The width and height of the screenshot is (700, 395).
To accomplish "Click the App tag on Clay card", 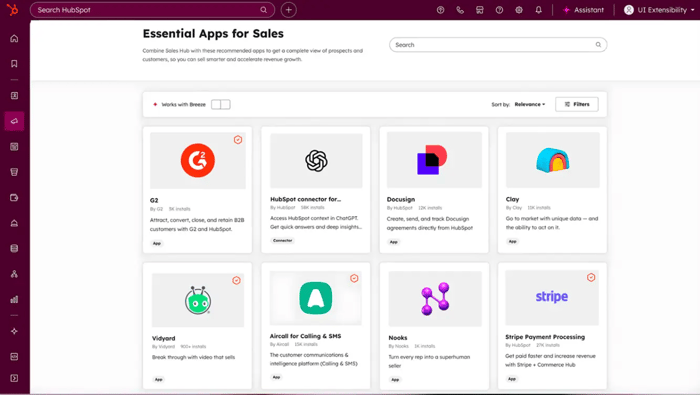I will pos(512,241).
